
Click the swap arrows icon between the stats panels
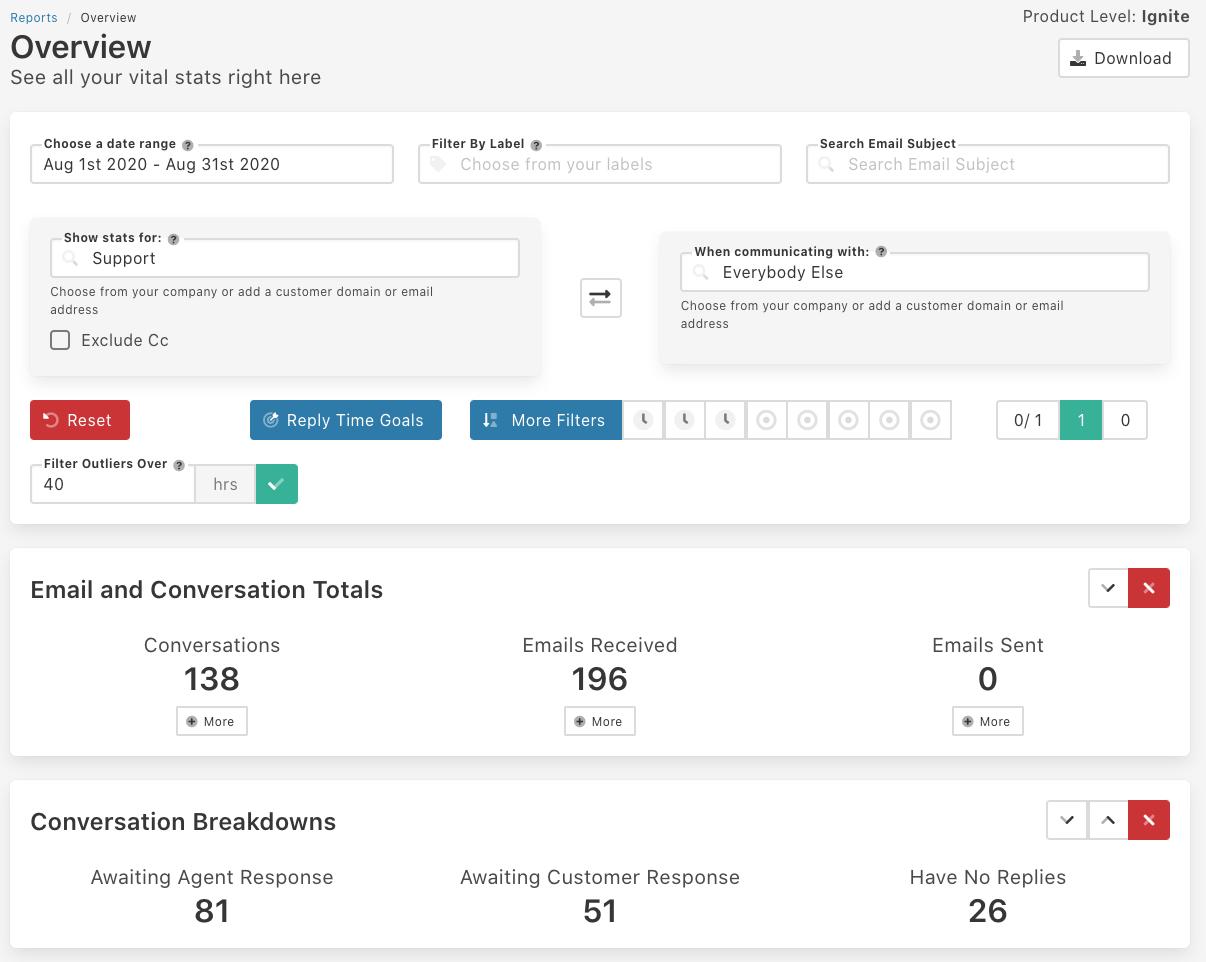click(600, 297)
